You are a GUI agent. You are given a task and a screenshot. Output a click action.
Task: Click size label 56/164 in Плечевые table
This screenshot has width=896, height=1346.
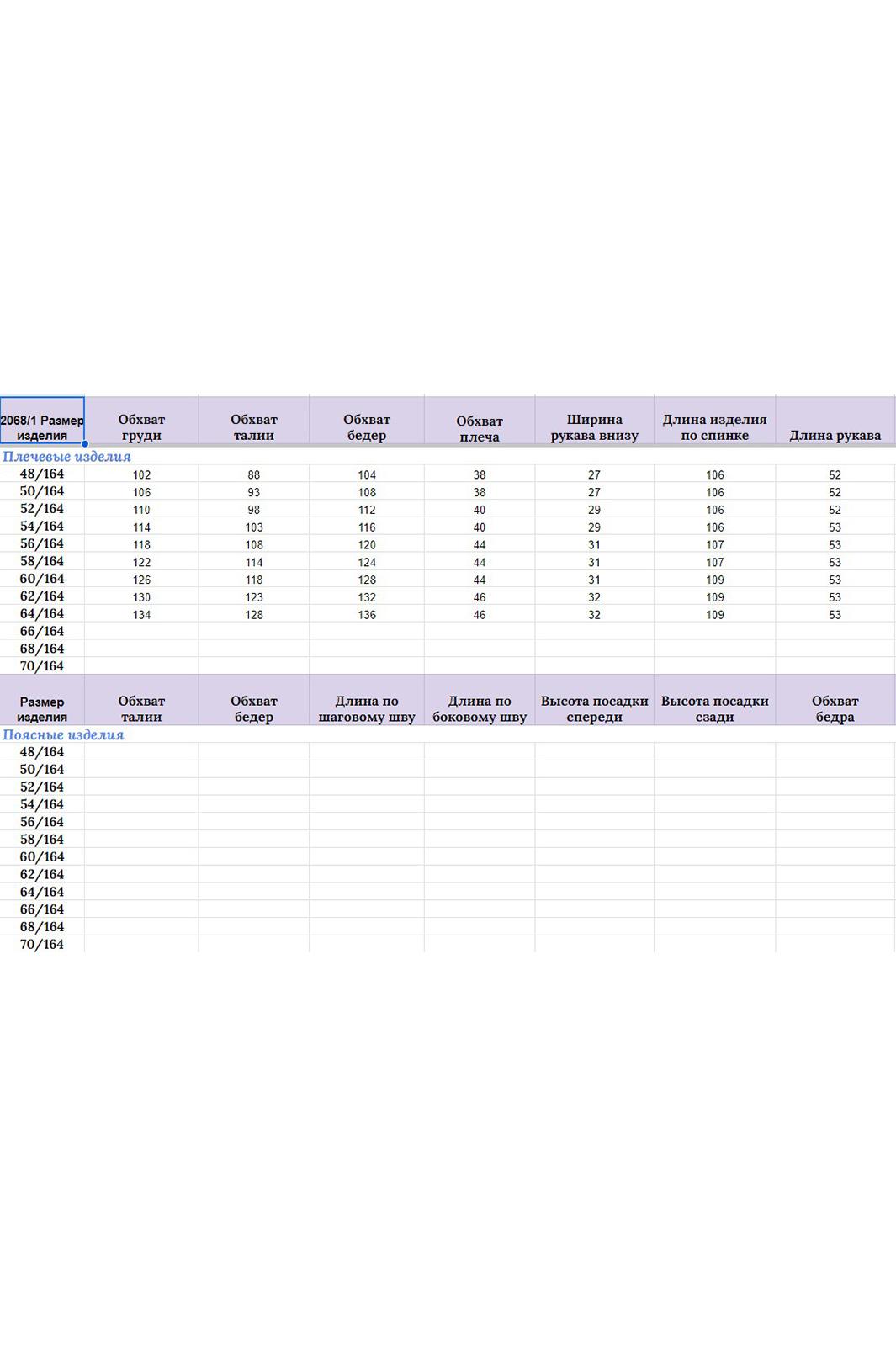click(42, 544)
